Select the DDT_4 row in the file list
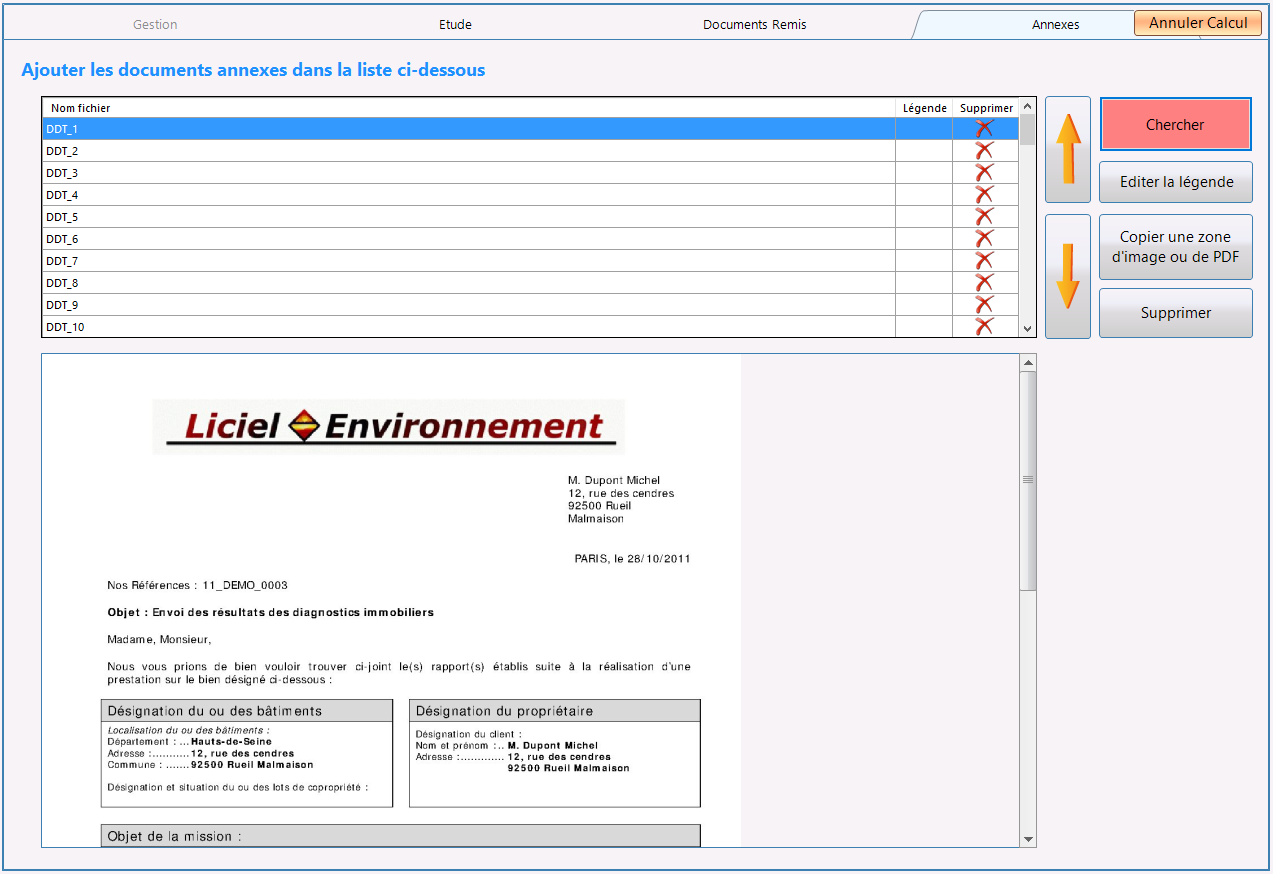The height and width of the screenshot is (874, 1273). coord(468,195)
